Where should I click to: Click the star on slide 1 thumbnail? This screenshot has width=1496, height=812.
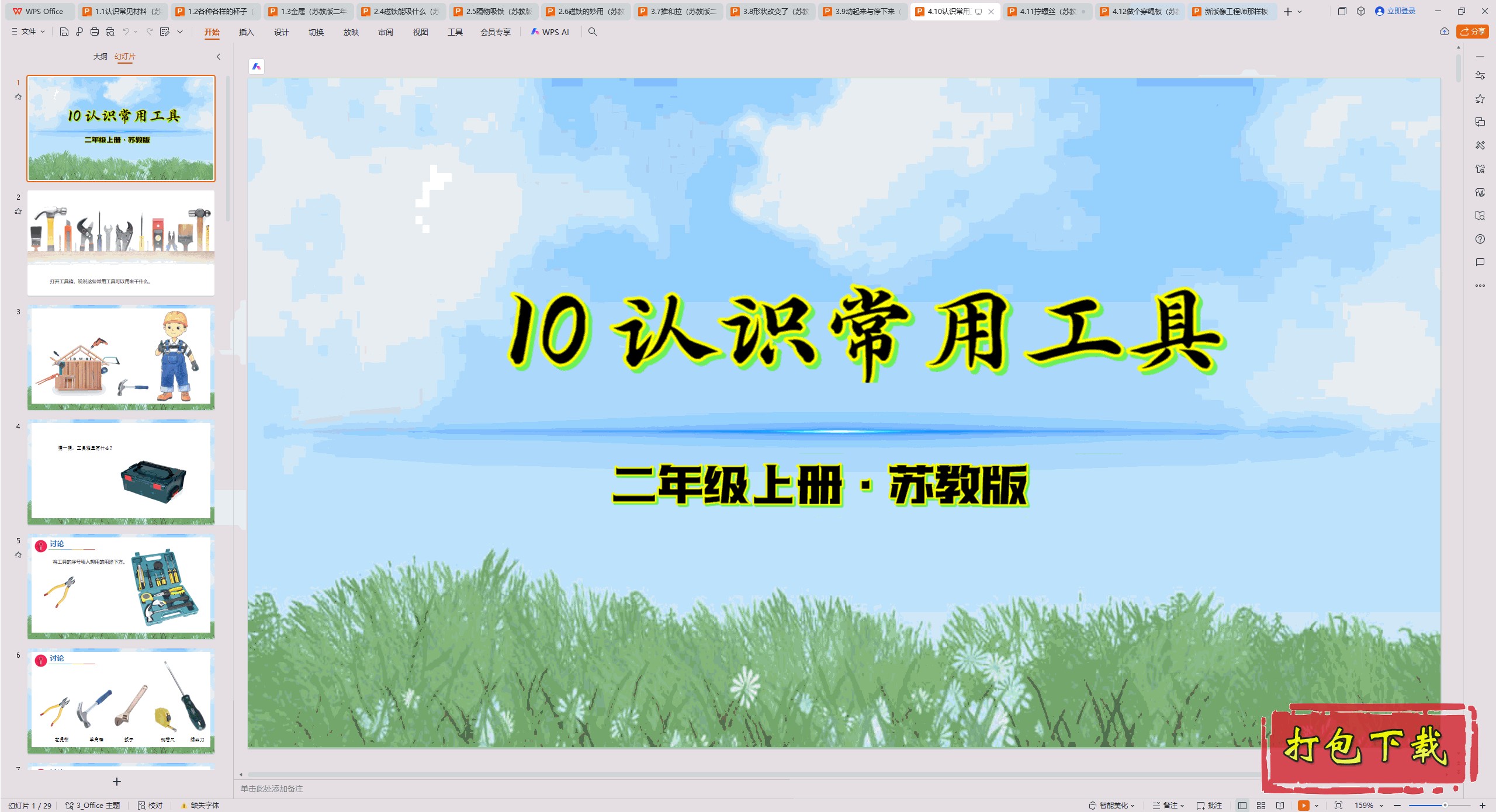pyautogui.click(x=18, y=97)
